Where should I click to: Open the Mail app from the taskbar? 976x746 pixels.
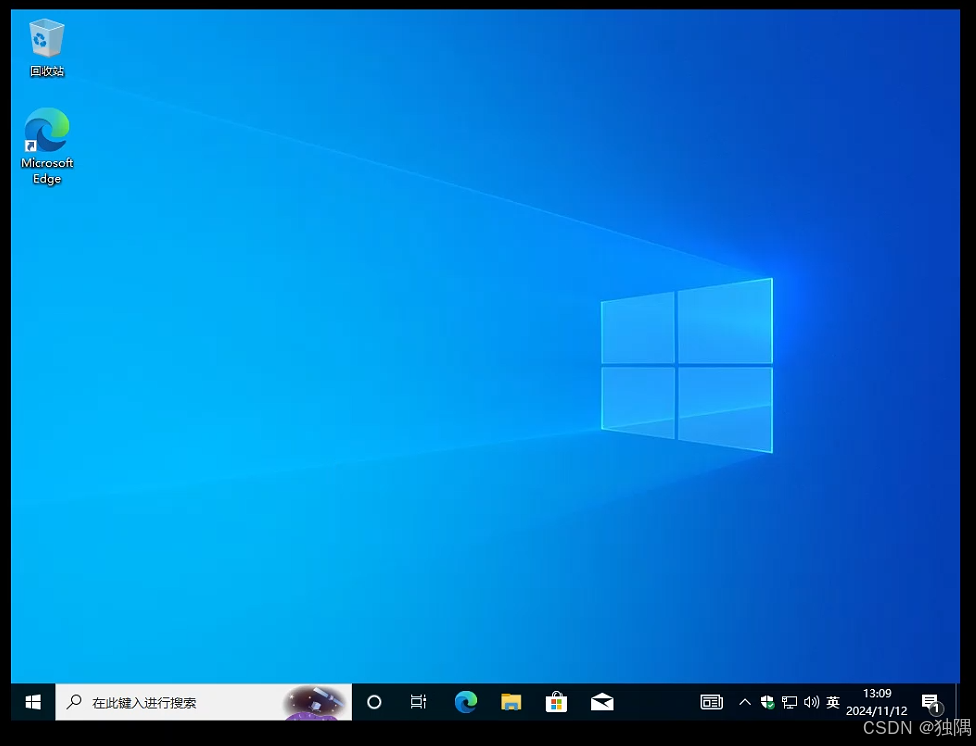pyautogui.click(x=602, y=702)
